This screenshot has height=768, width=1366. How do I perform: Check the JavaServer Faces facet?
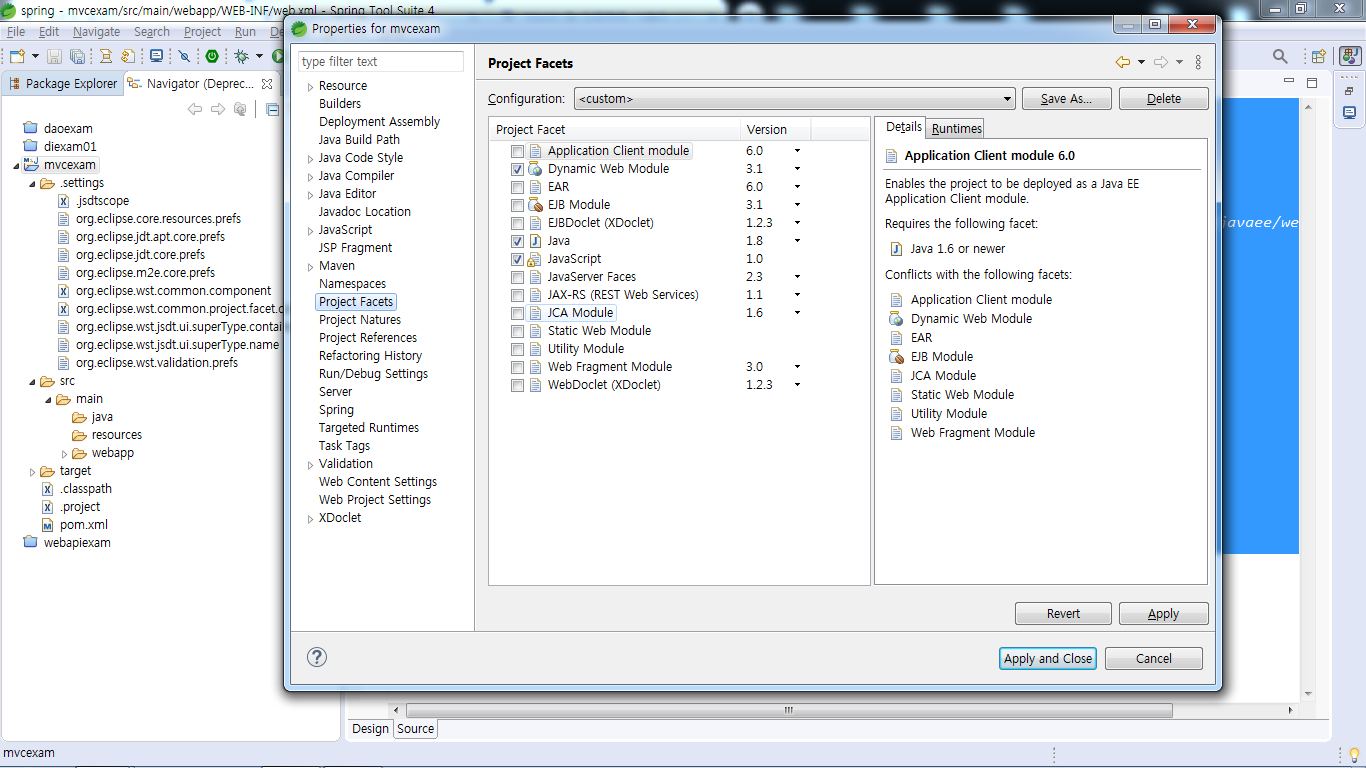[x=517, y=277]
